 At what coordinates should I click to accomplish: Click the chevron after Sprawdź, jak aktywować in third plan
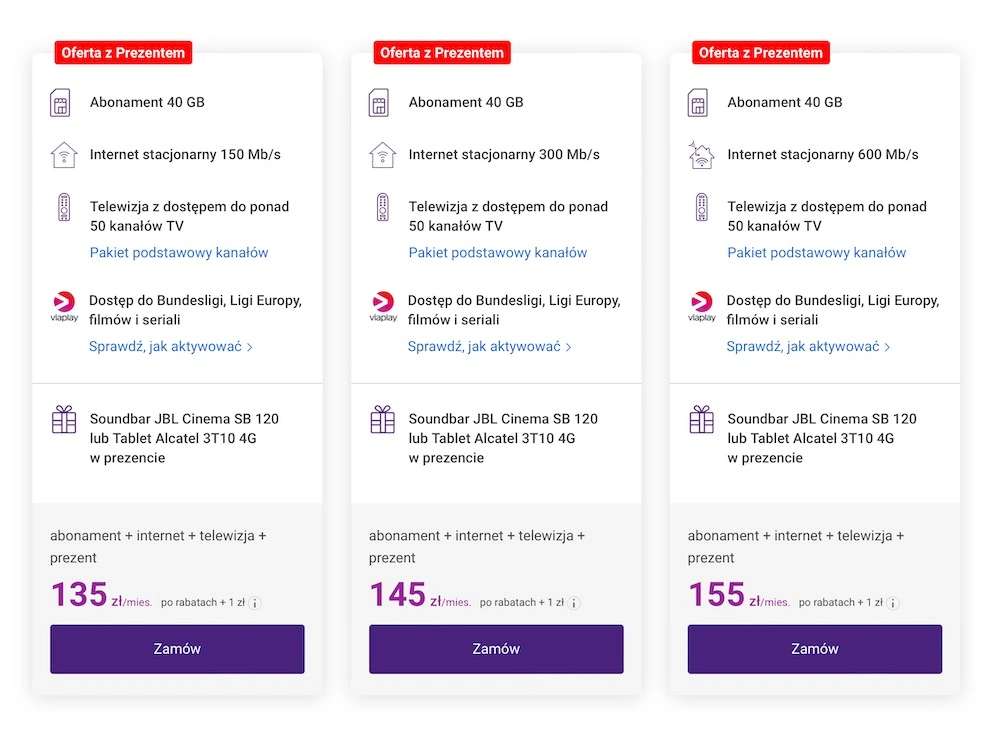tap(887, 347)
